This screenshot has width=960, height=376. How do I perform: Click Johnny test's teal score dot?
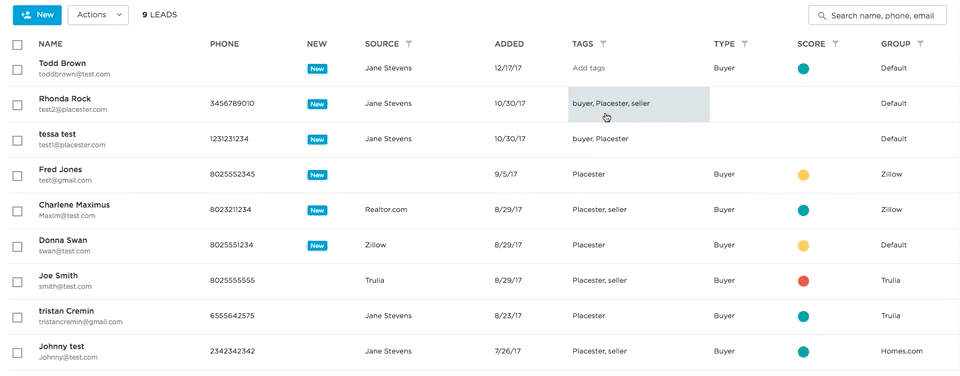(803, 352)
